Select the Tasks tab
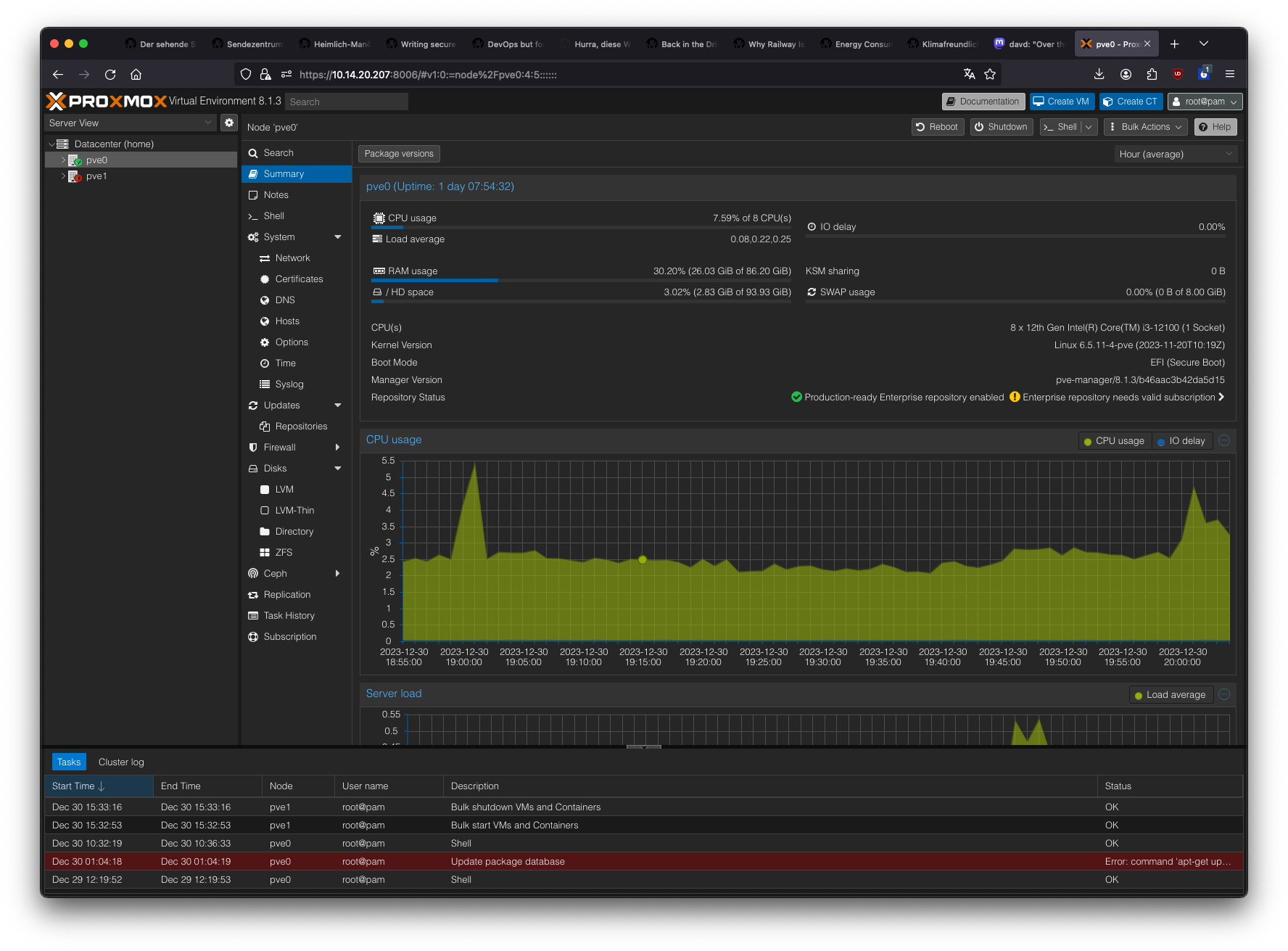 (69, 762)
